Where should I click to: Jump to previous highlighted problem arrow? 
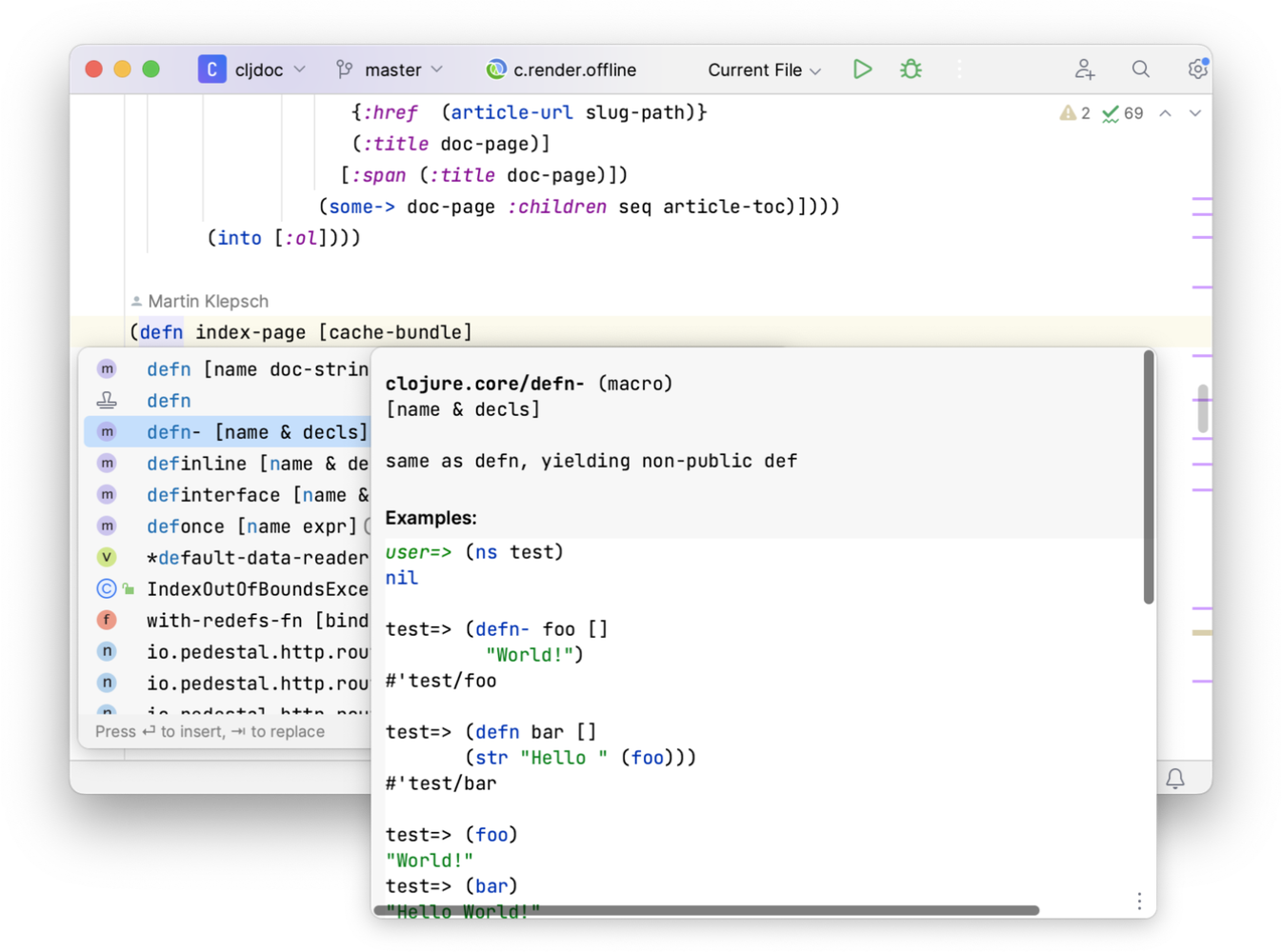pos(1165,113)
